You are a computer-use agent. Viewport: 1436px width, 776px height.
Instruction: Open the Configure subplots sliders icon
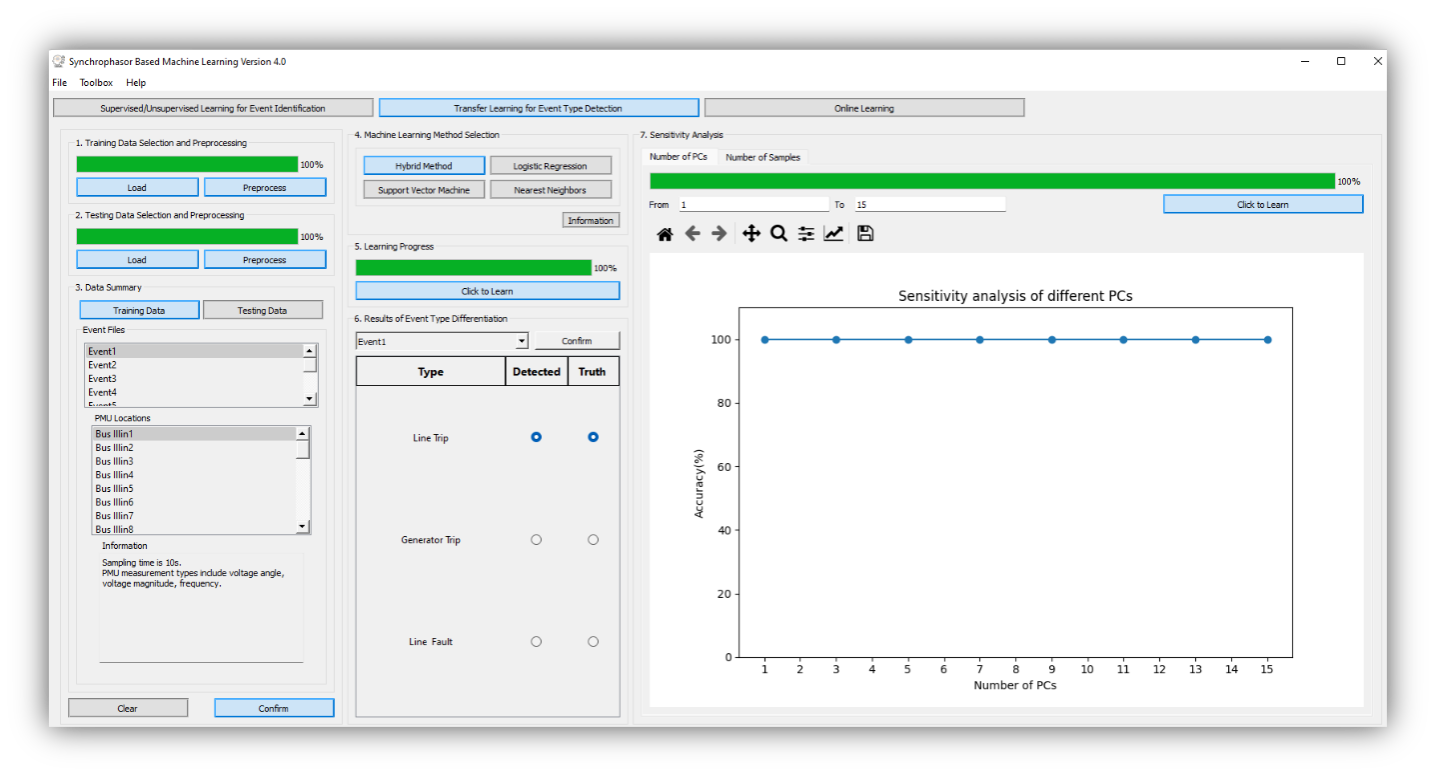click(806, 234)
